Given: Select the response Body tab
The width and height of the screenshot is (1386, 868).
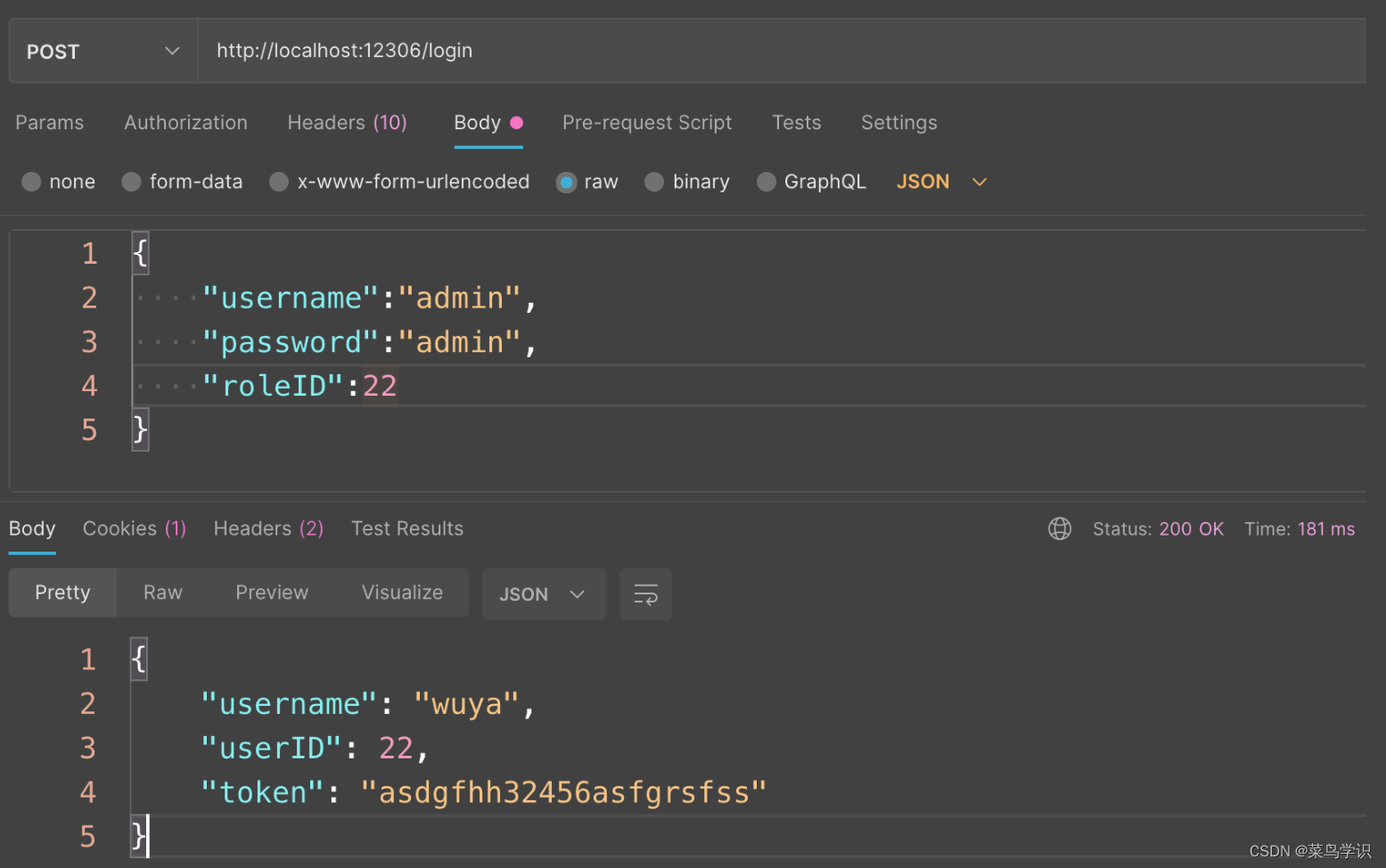Looking at the screenshot, I should point(32,529).
